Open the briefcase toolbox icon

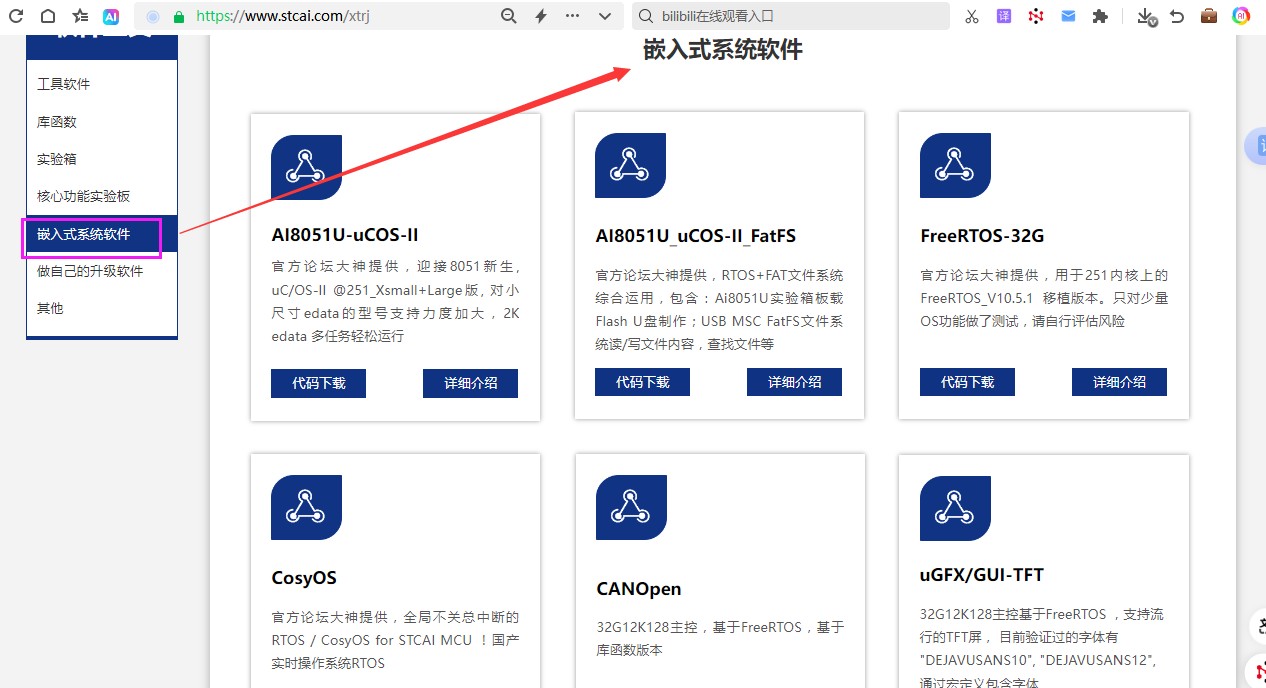click(1208, 16)
